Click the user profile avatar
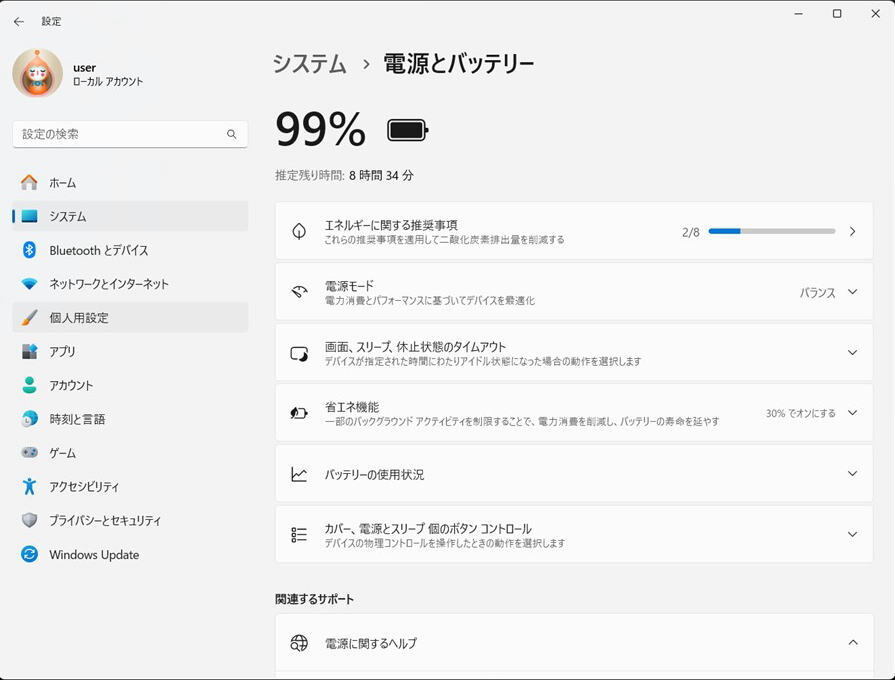The image size is (895, 680). (37, 74)
